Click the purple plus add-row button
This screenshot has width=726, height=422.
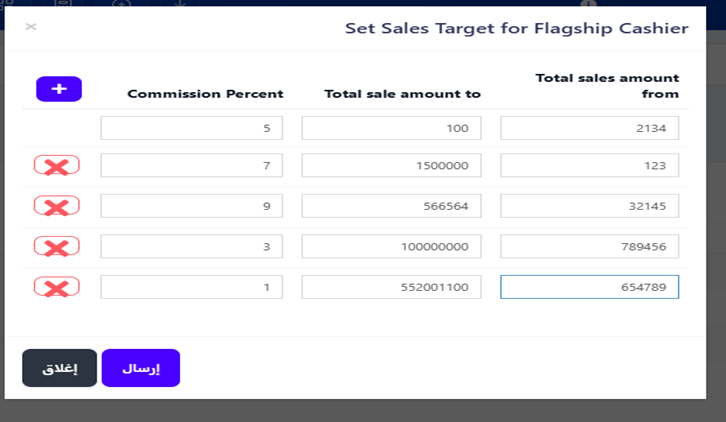[59, 89]
